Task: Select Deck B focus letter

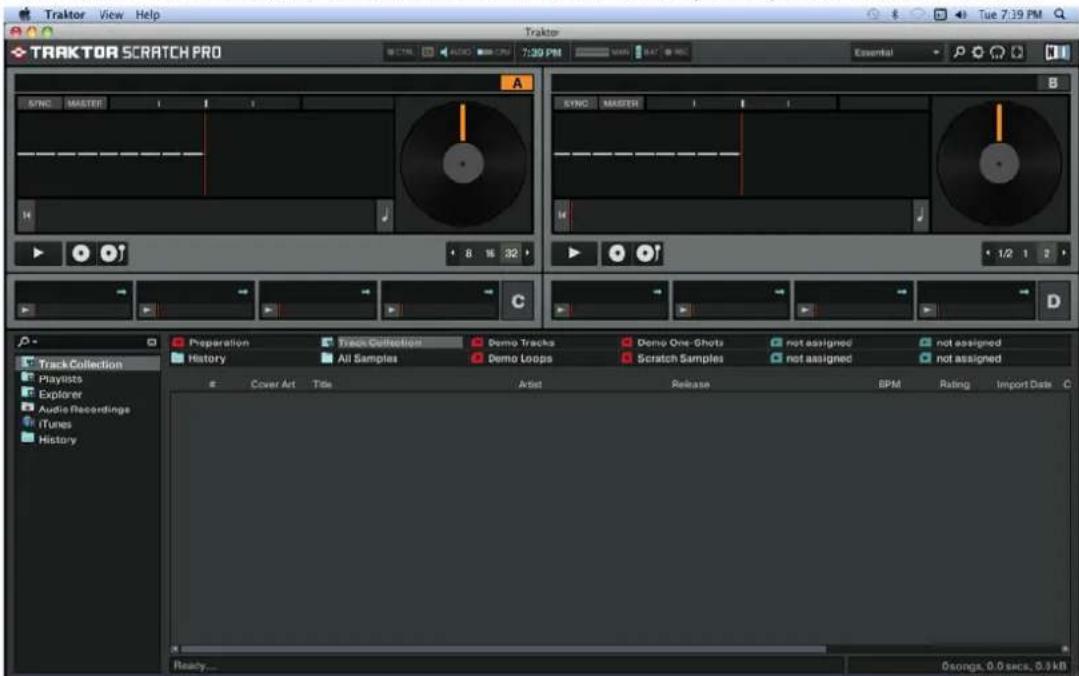Action: 1053,83
